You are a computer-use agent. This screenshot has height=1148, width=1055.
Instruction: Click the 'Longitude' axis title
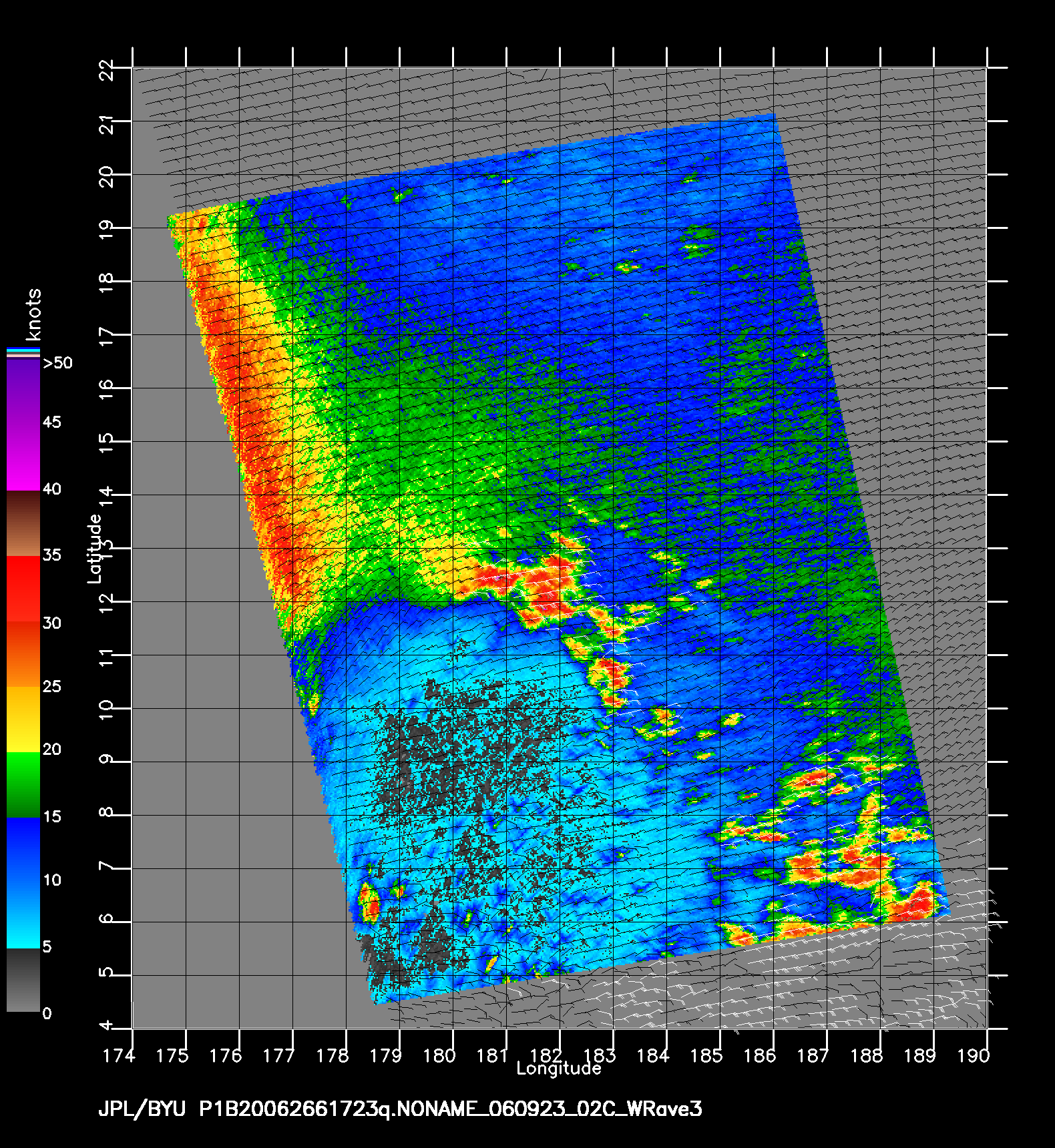coord(559,1069)
